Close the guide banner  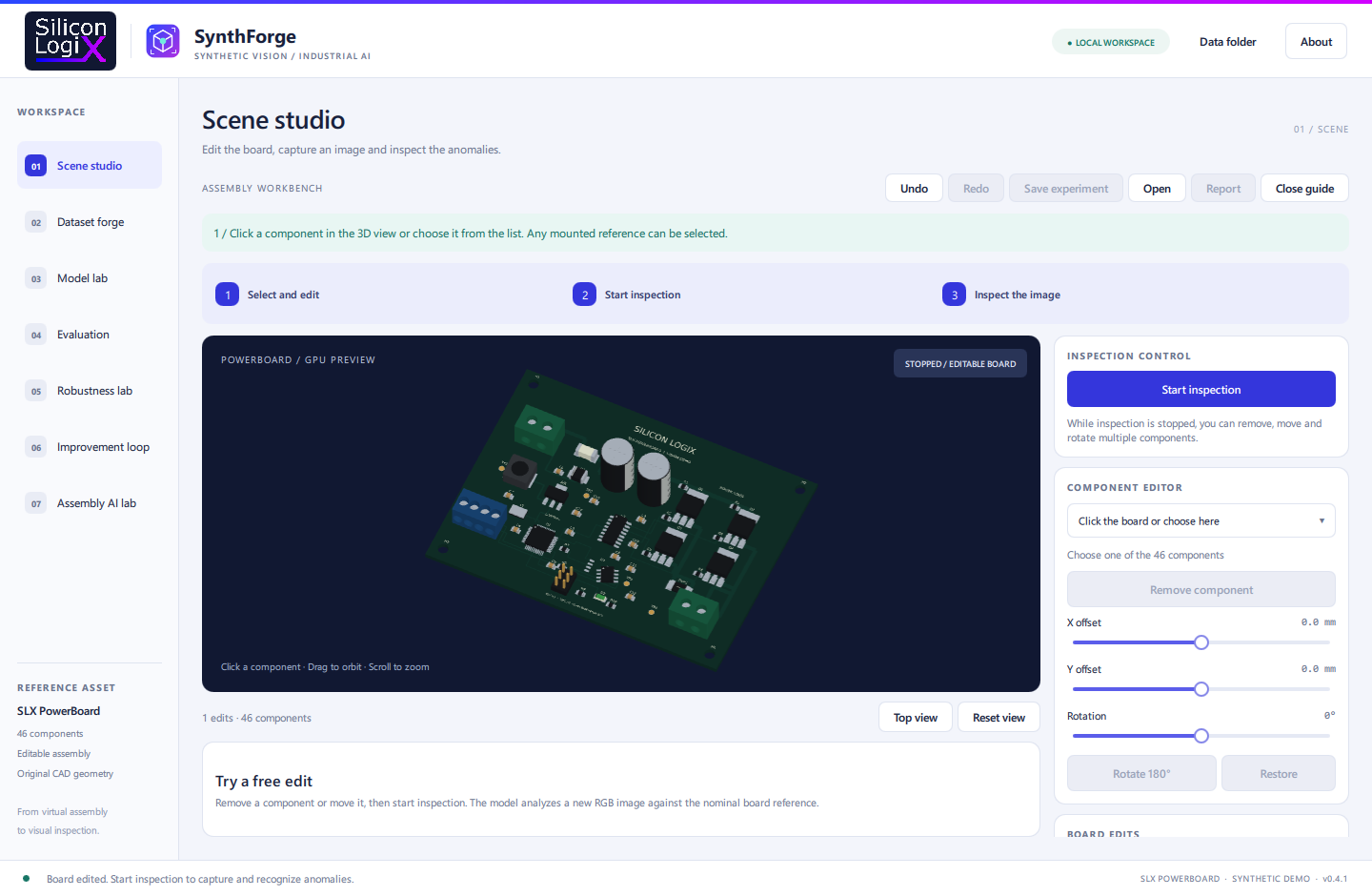1304,188
